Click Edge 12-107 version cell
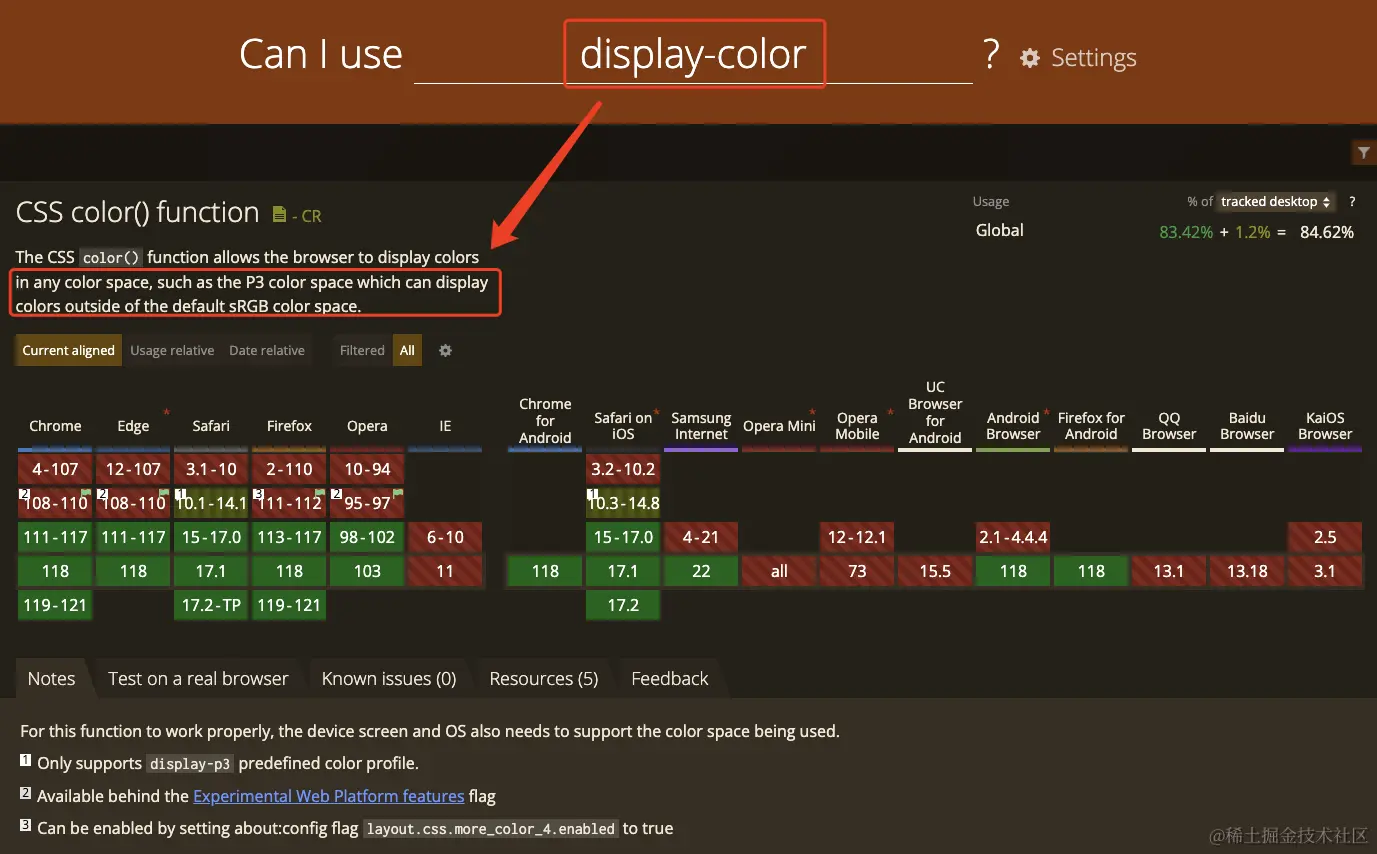This screenshot has height=854, width=1377. pyautogui.click(x=133, y=469)
